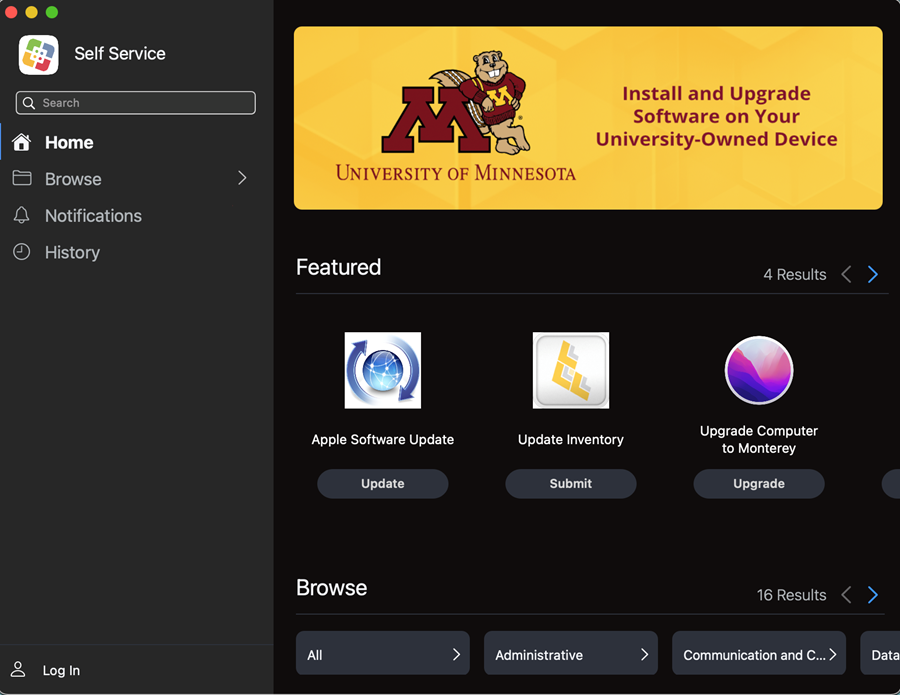Click Submit under Update Inventory
Image resolution: width=900 pixels, height=695 pixels.
pyautogui.click(x=571, y=484)
